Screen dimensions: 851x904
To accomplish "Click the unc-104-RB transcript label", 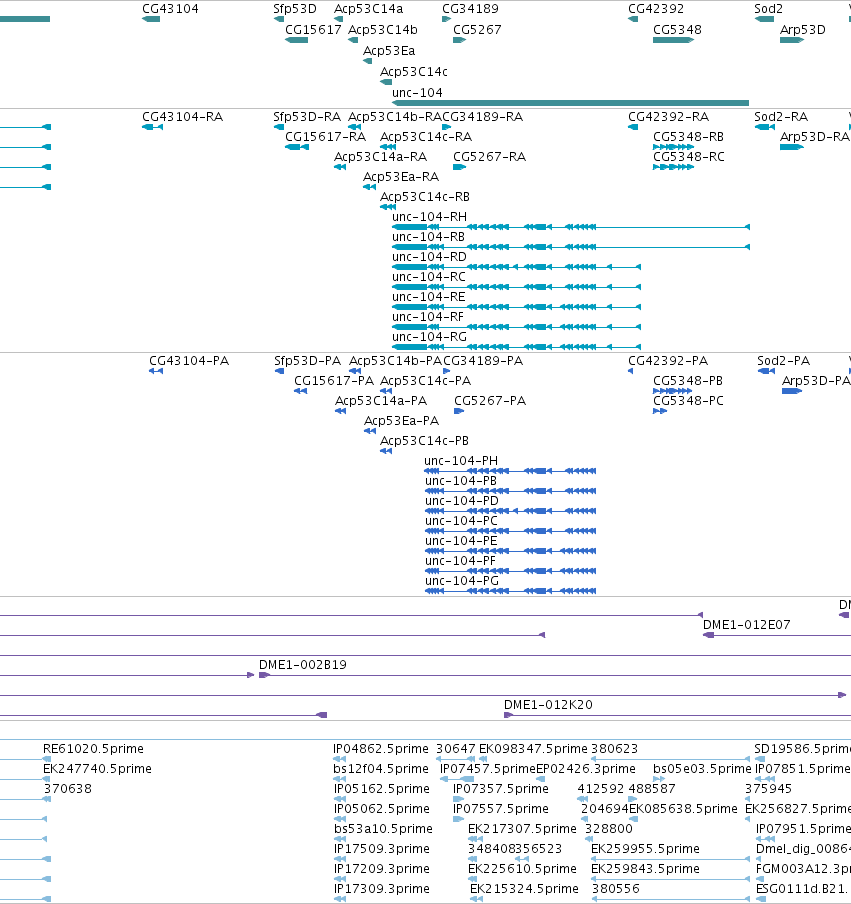I will tap(428, 236).
